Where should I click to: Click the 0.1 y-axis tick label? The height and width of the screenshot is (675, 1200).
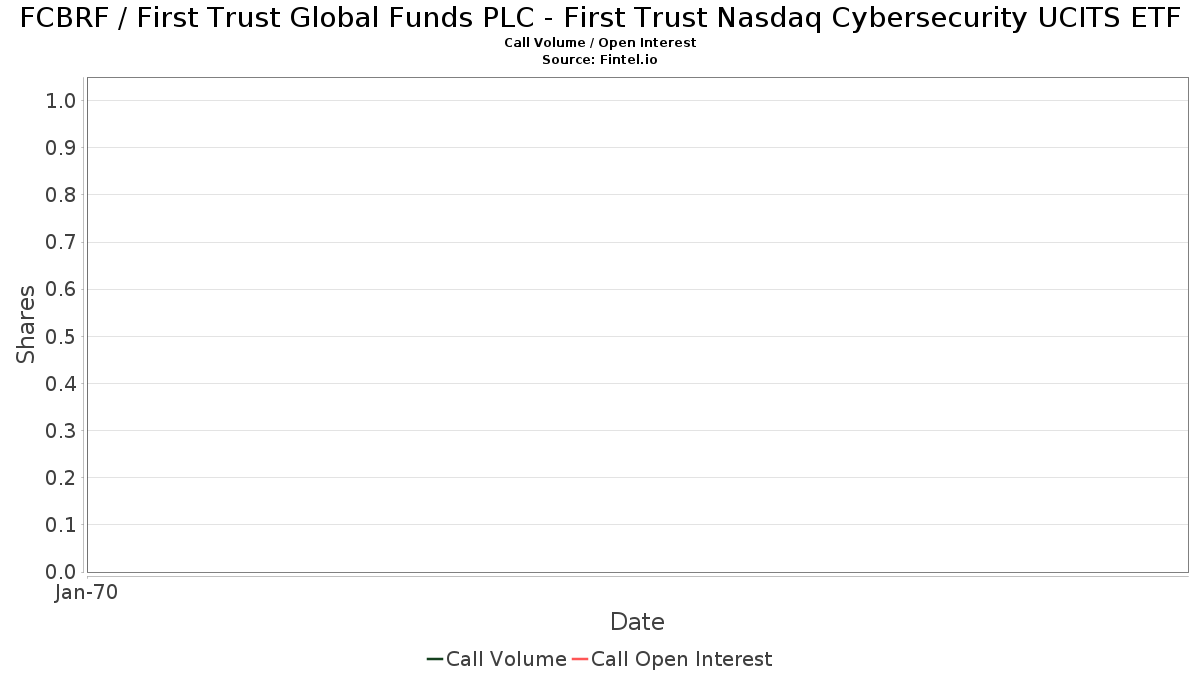(x=61, y=525)
